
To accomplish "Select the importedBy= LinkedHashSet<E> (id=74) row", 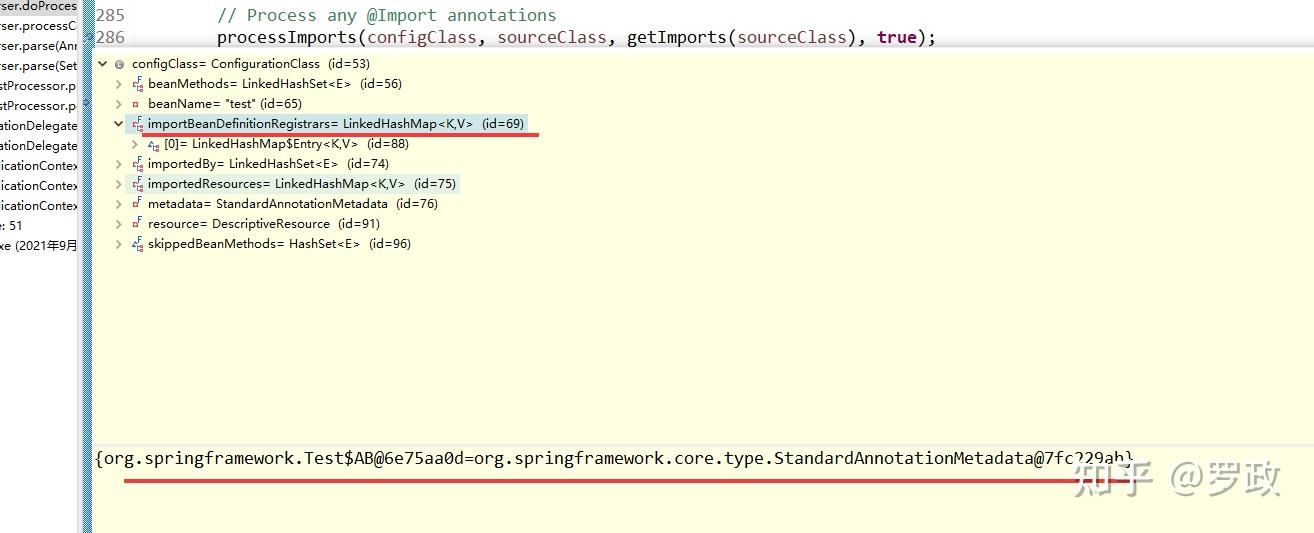I will point(268,164).
